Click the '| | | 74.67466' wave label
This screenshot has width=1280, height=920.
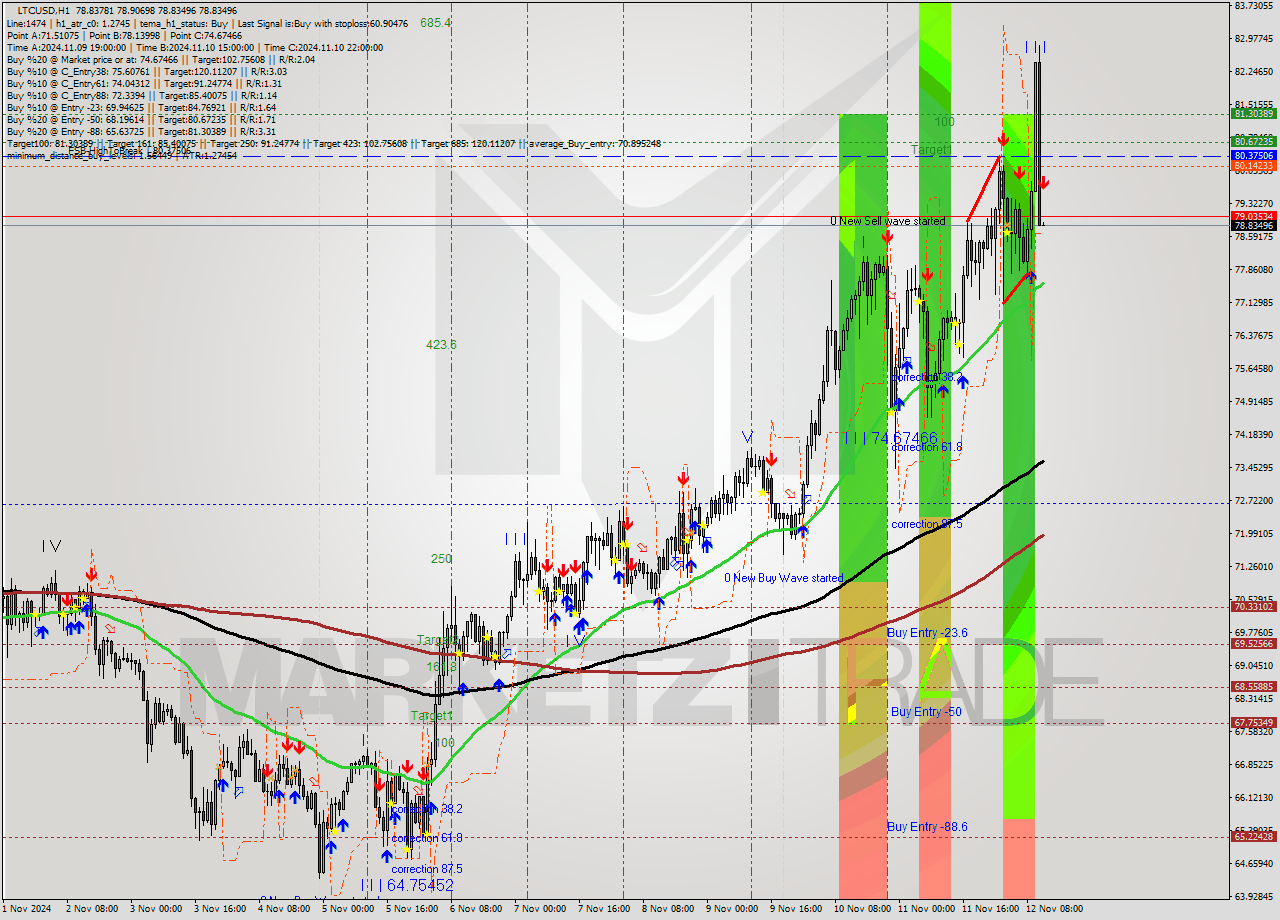coord(890,438)
